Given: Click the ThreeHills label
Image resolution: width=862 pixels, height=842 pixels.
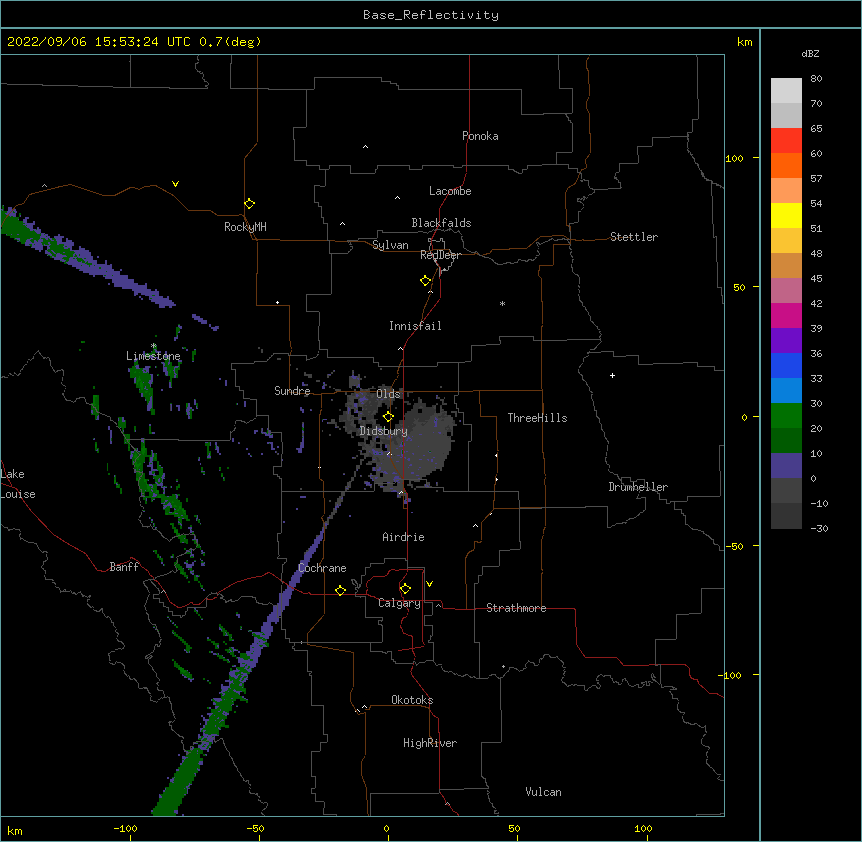Looking at the screenshot, I should point(538,418).
